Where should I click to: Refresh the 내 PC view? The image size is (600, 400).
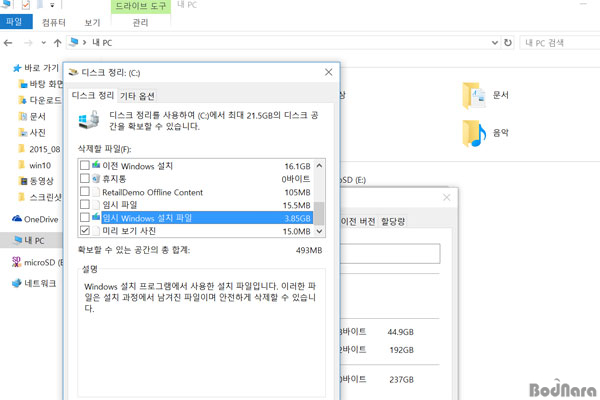point(508,42)
